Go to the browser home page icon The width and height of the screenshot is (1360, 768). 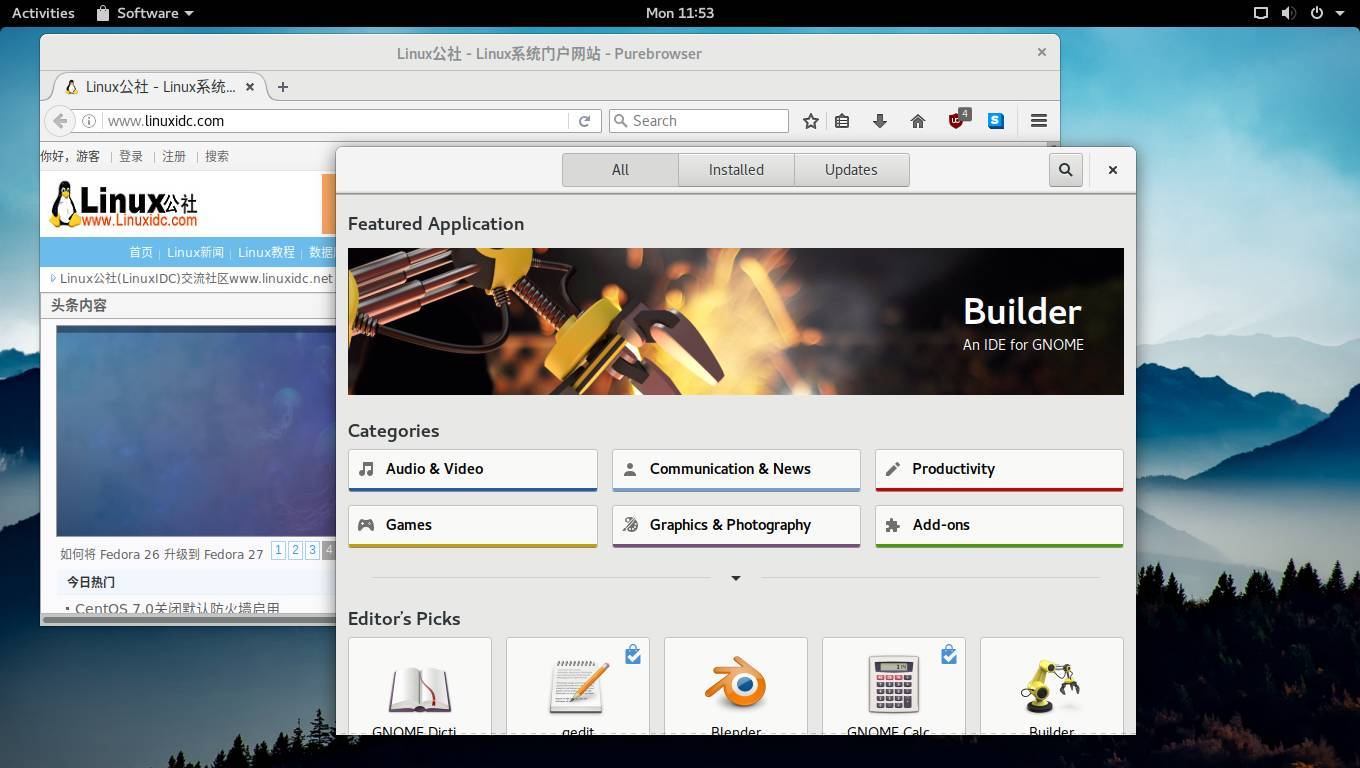[x=918, y=121]
